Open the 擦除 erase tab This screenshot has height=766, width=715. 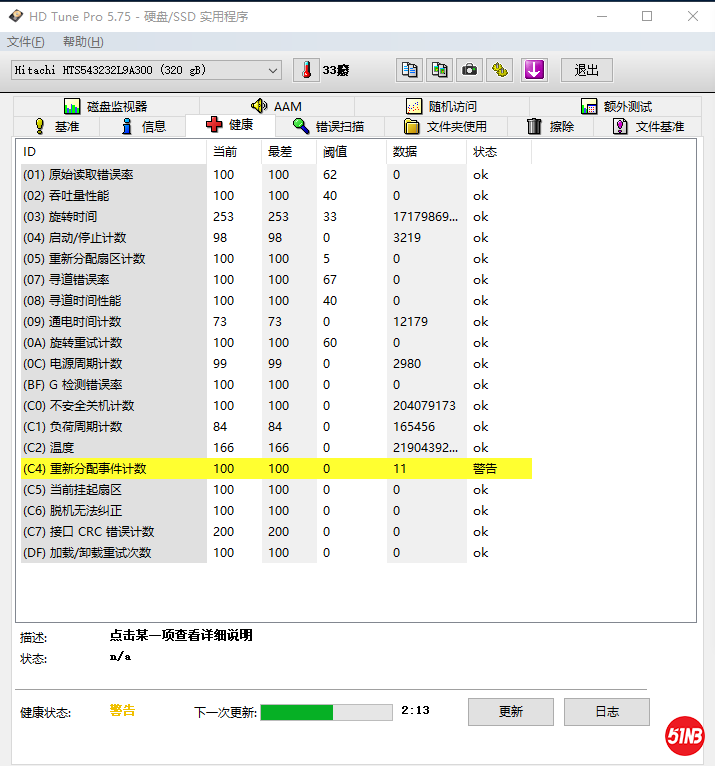(550, 126)
